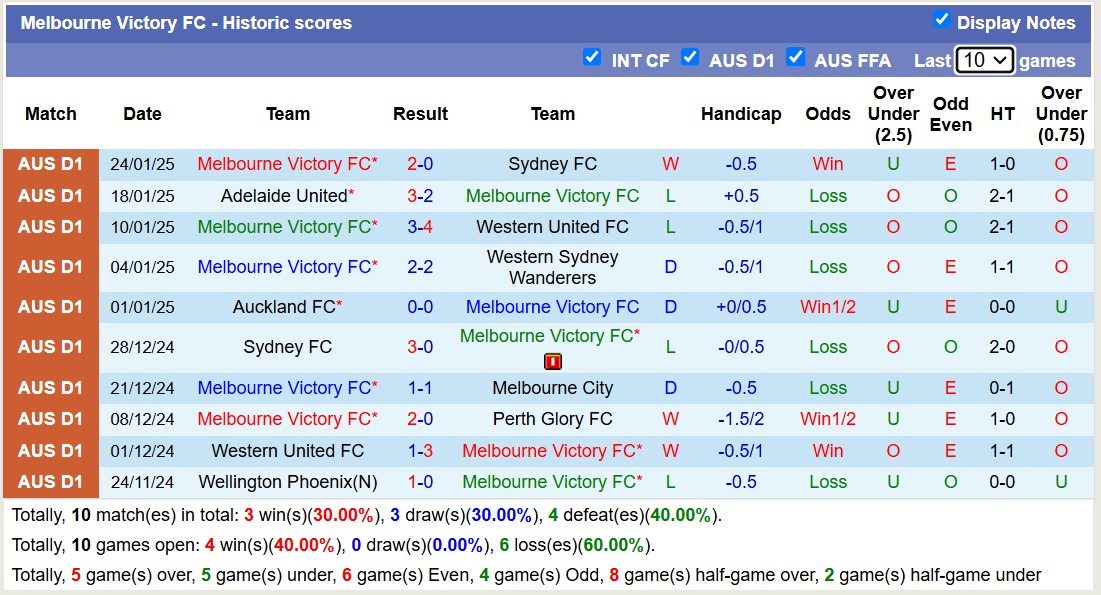Open the Last games count dropdown
1101x595 pixels.
coord(984,60)
